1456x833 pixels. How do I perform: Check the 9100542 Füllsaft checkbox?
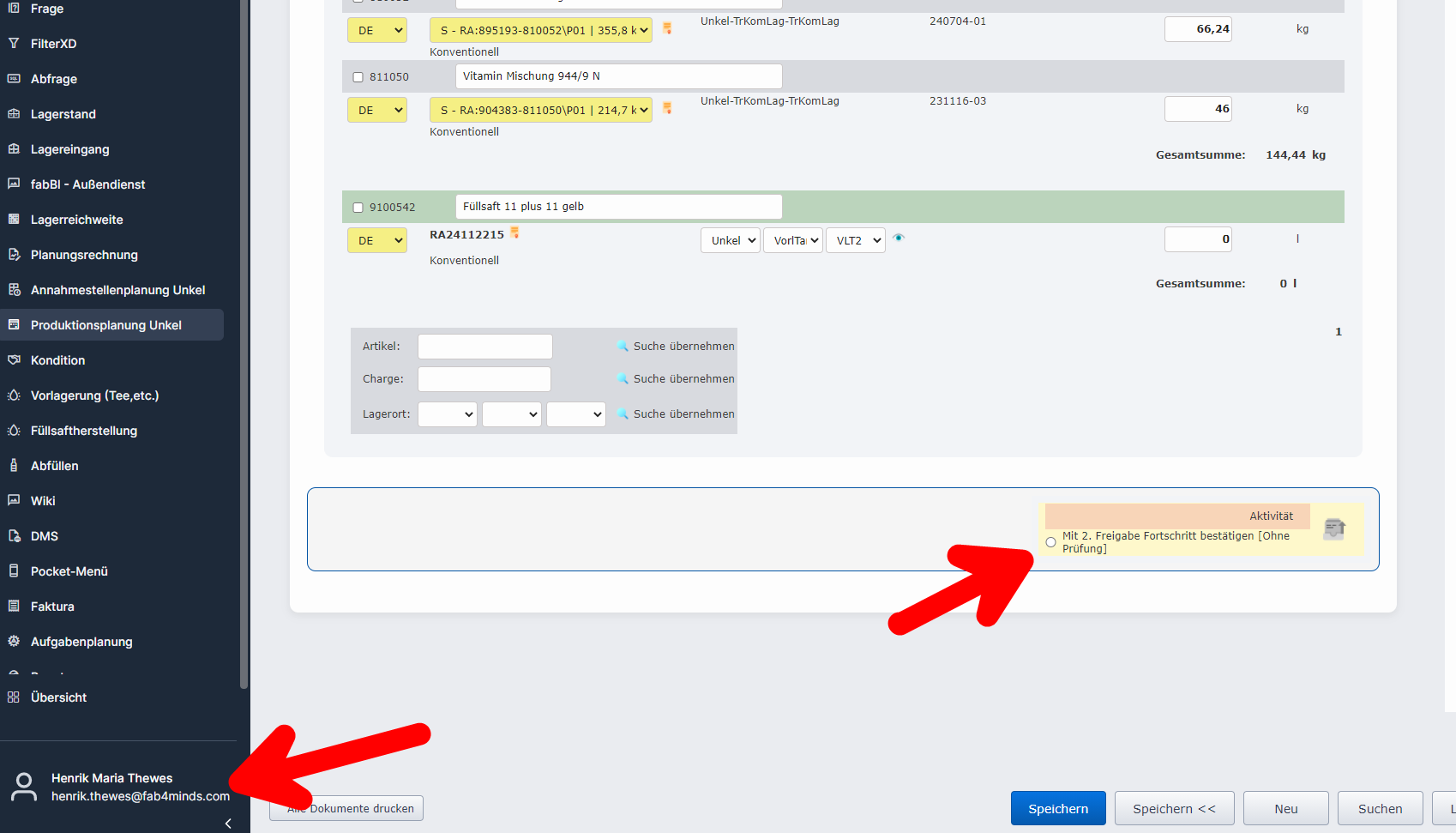pos(358,208)
